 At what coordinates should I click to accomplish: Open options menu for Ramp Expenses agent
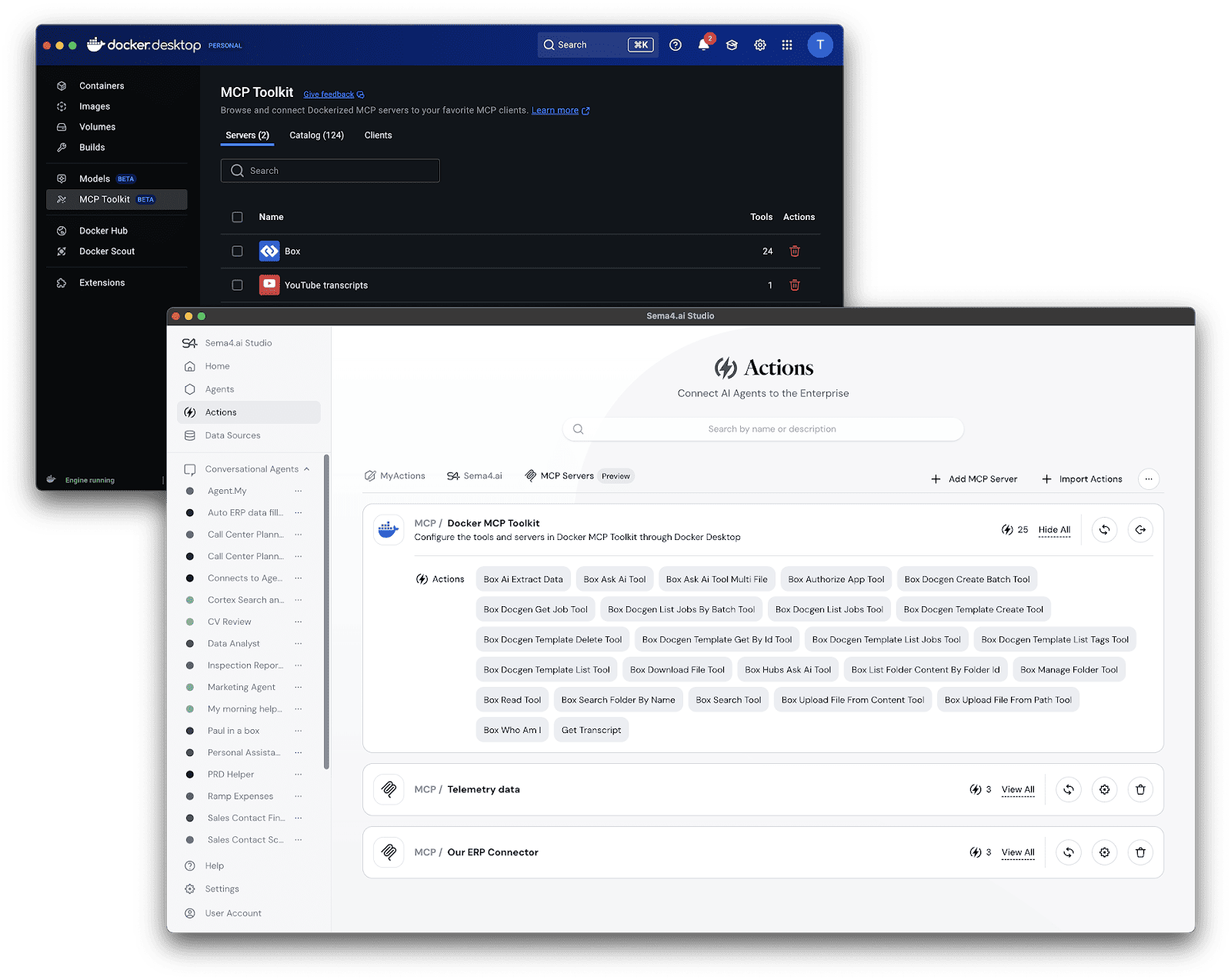click(299, 796)
